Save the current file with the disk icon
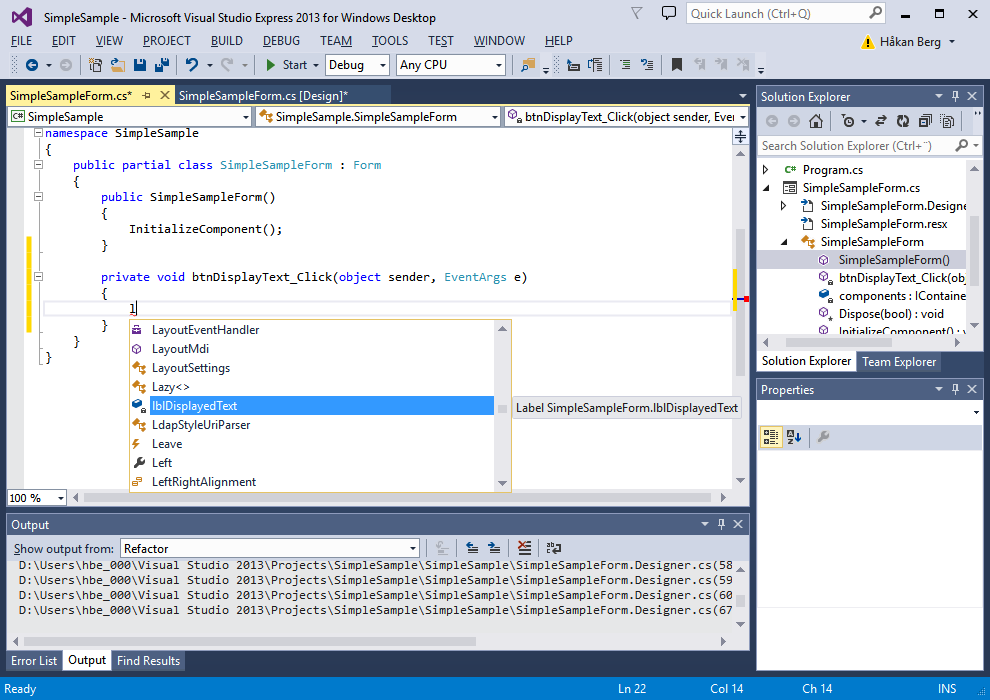The height and width of the screenshot is (700, 990). [140, 65]
